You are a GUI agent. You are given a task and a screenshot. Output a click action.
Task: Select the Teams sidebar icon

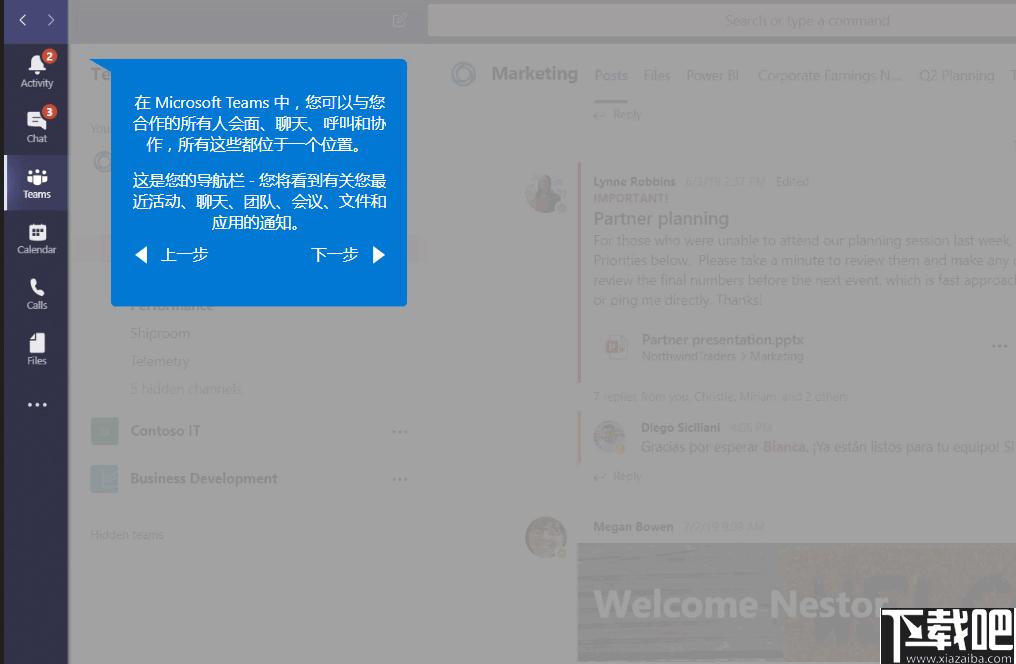(x=37, y=183)
